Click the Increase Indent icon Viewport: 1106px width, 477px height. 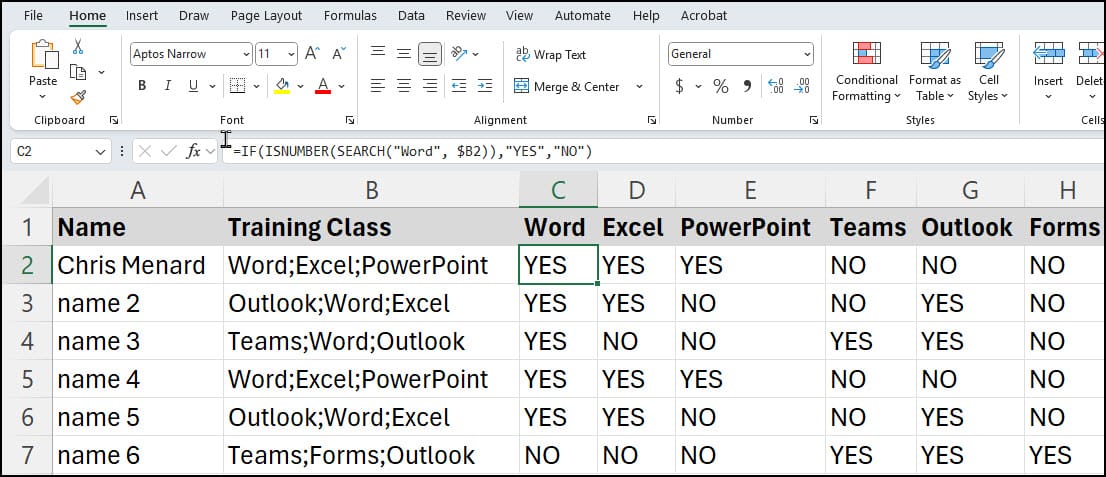click(485, 86)
